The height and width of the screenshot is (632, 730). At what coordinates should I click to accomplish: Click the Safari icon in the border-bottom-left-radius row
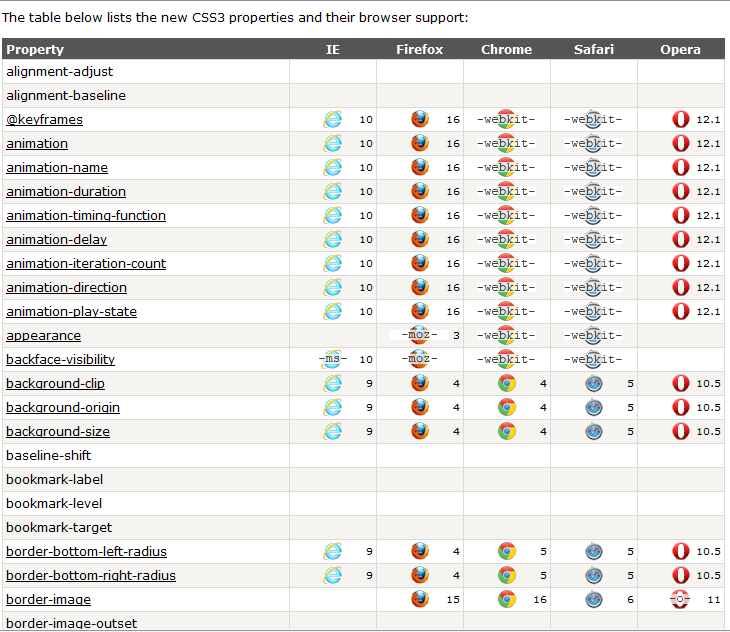(x=594, y=551)
